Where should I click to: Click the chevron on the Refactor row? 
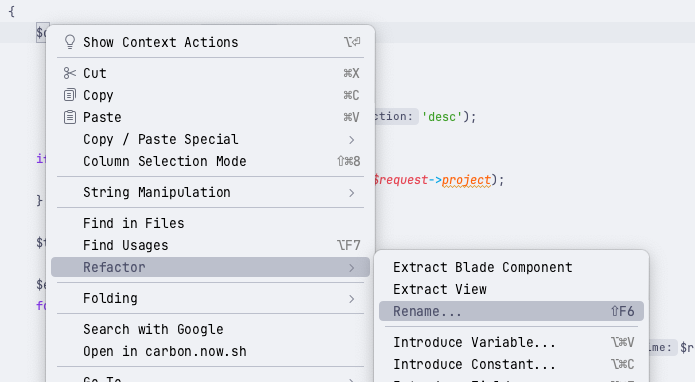pyautogui.click(x=351, y=268)
